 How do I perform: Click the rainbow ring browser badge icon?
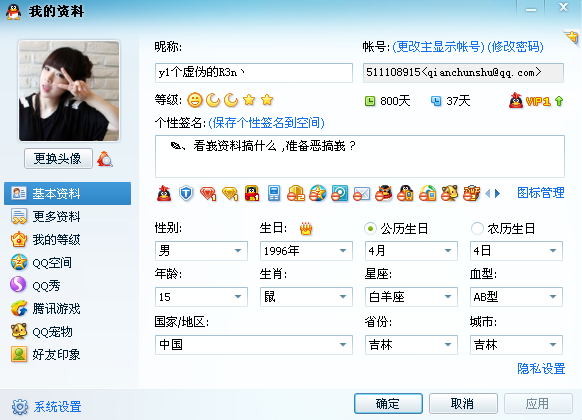pyautogui.click(x=427, y=193)
